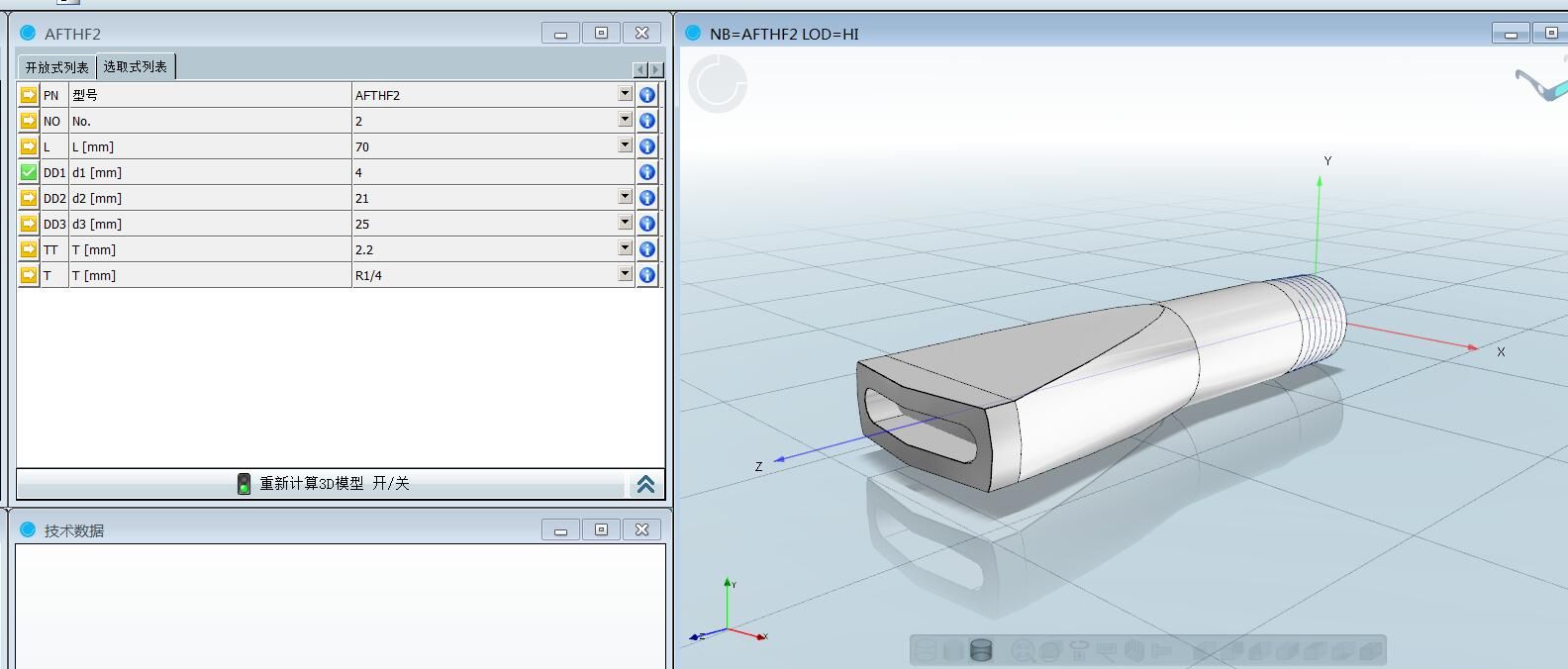Click the info icon for the d1 [mm] row
The width and height of the screenshot is (1568, 669).
(647, 172)
